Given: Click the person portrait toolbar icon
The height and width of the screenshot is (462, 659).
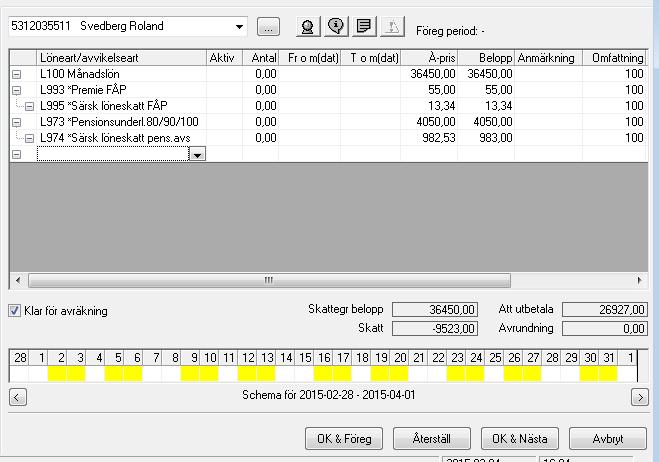Looking at the screenshot, I should (308, 27).
